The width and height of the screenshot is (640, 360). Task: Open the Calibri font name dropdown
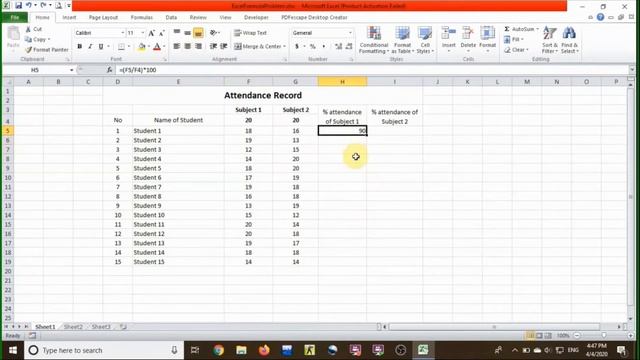pyautogui.click(x=122, y=33)
